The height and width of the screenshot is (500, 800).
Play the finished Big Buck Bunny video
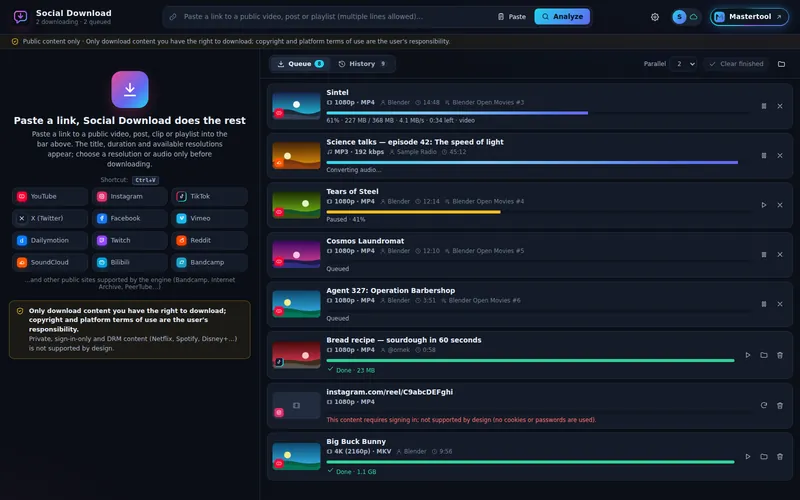pos(747,457)
